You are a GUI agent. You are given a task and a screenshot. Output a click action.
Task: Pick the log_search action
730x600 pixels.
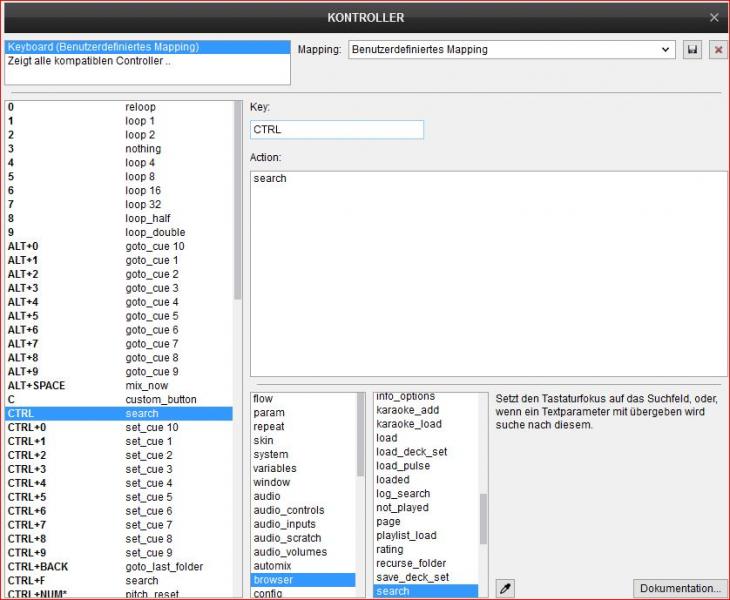pyautogui.click(x=426, y=494)
